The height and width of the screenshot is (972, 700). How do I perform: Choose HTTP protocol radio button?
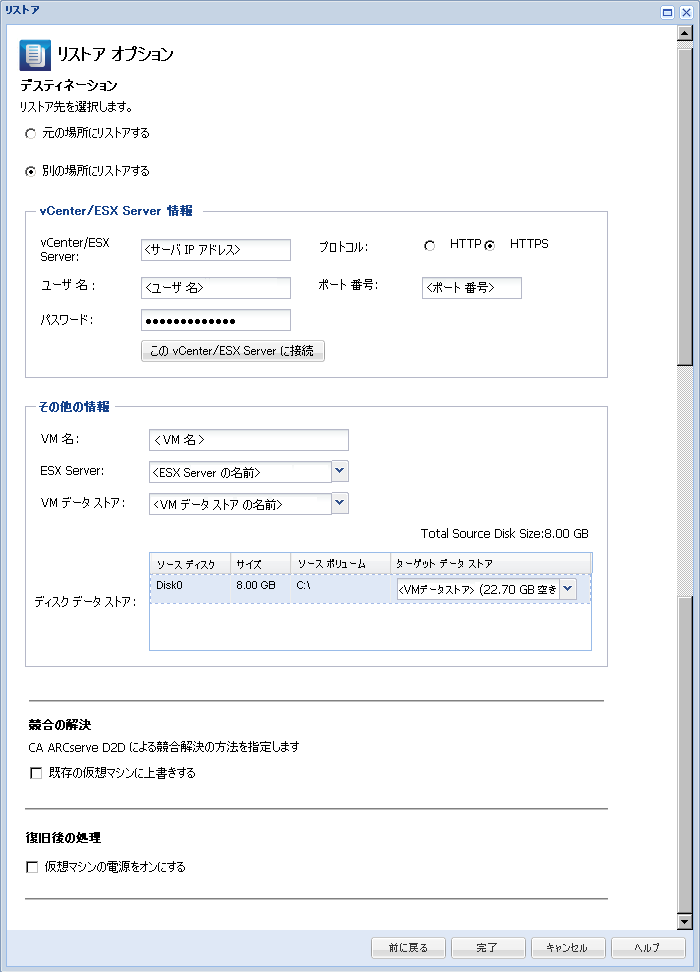tap(429, 245)
